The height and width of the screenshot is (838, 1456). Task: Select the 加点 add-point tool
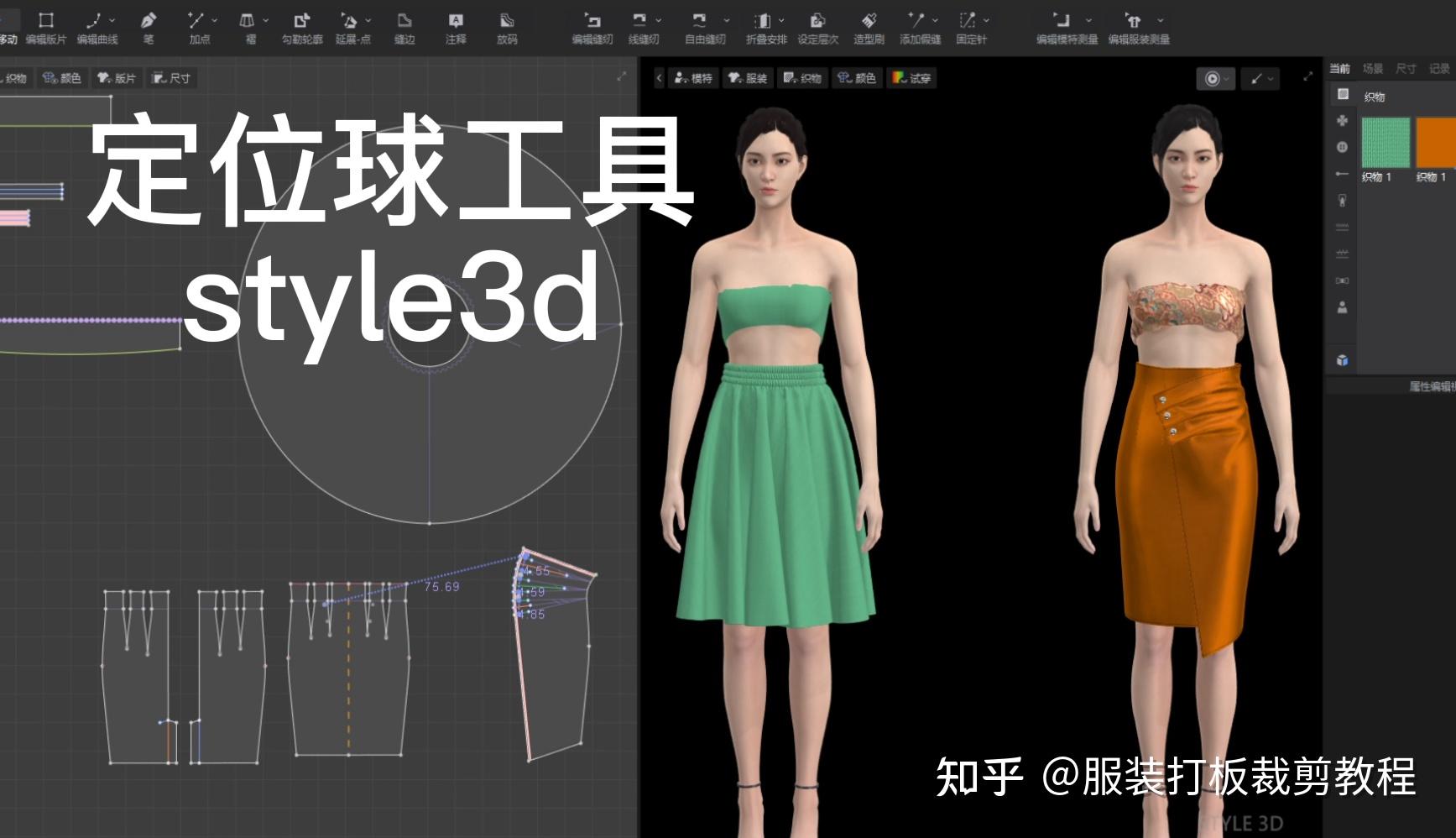[196, 18]
